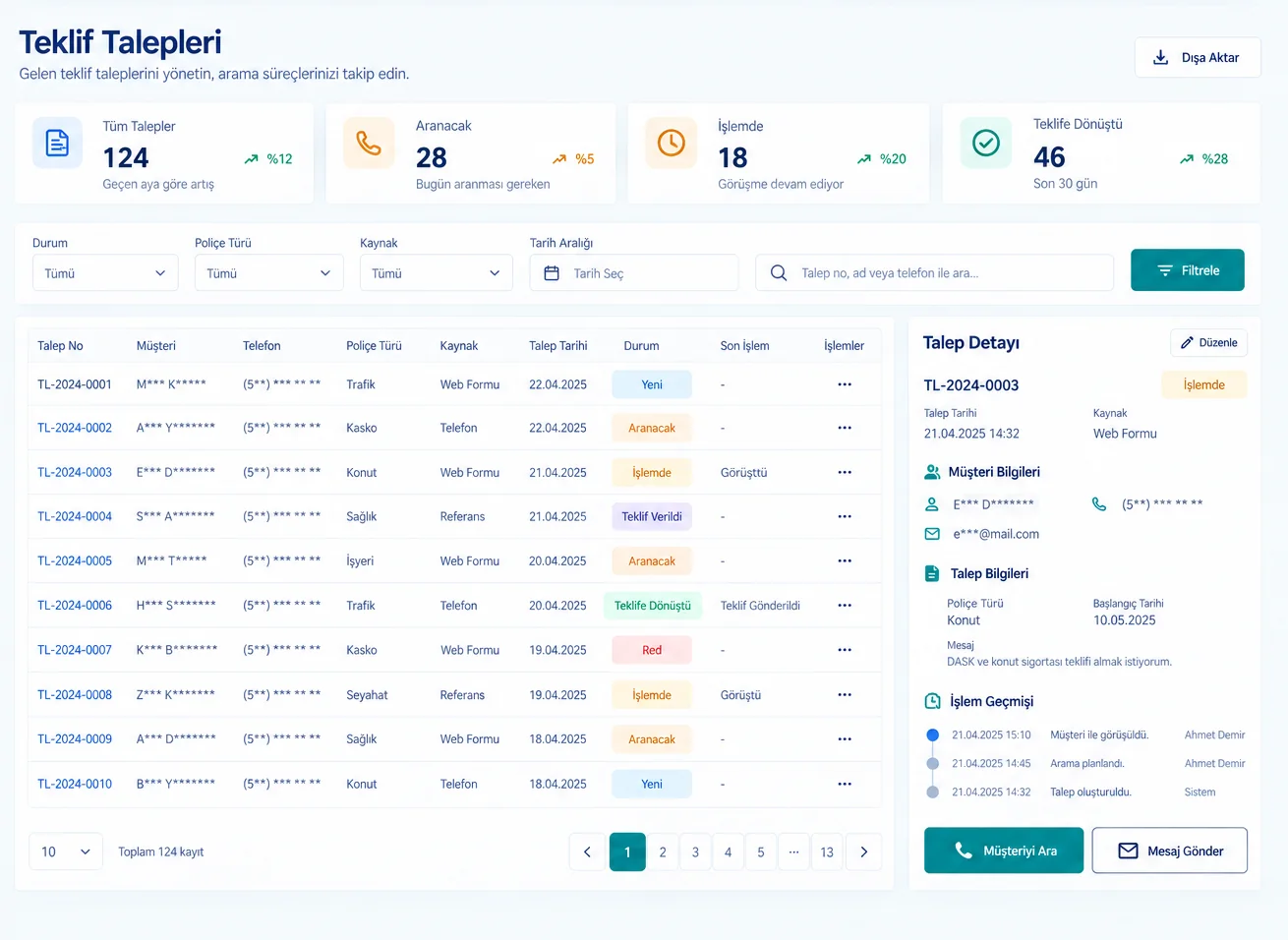Go to the previous page arrow

587,852
